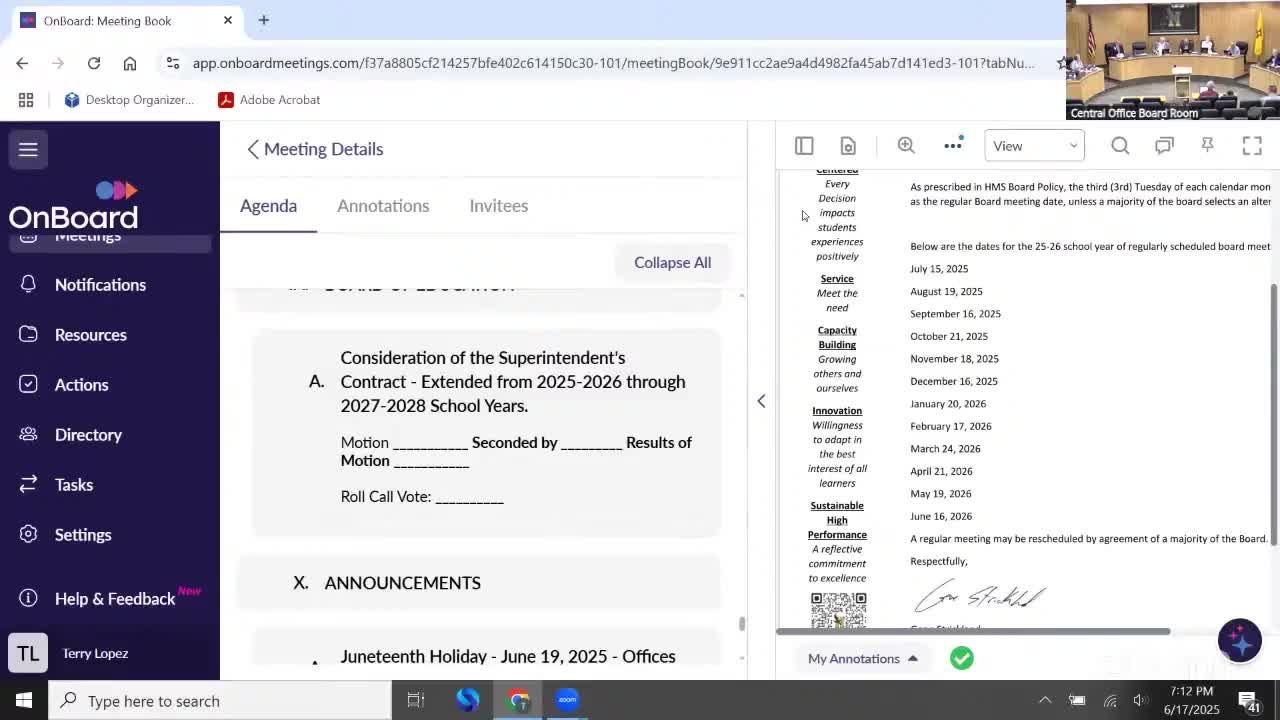Switch to the Agenda tab
1280x720 pixels.
tap(268, 206)
